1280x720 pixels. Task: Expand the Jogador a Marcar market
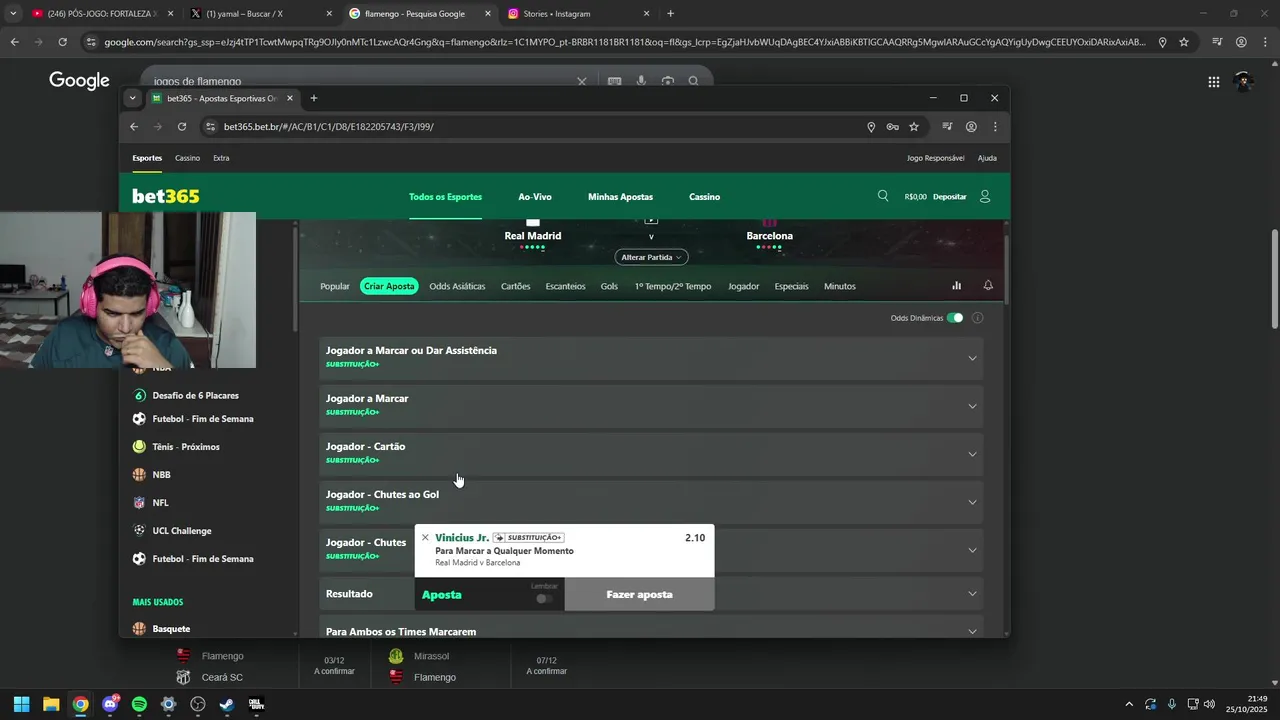coord(651,406)
